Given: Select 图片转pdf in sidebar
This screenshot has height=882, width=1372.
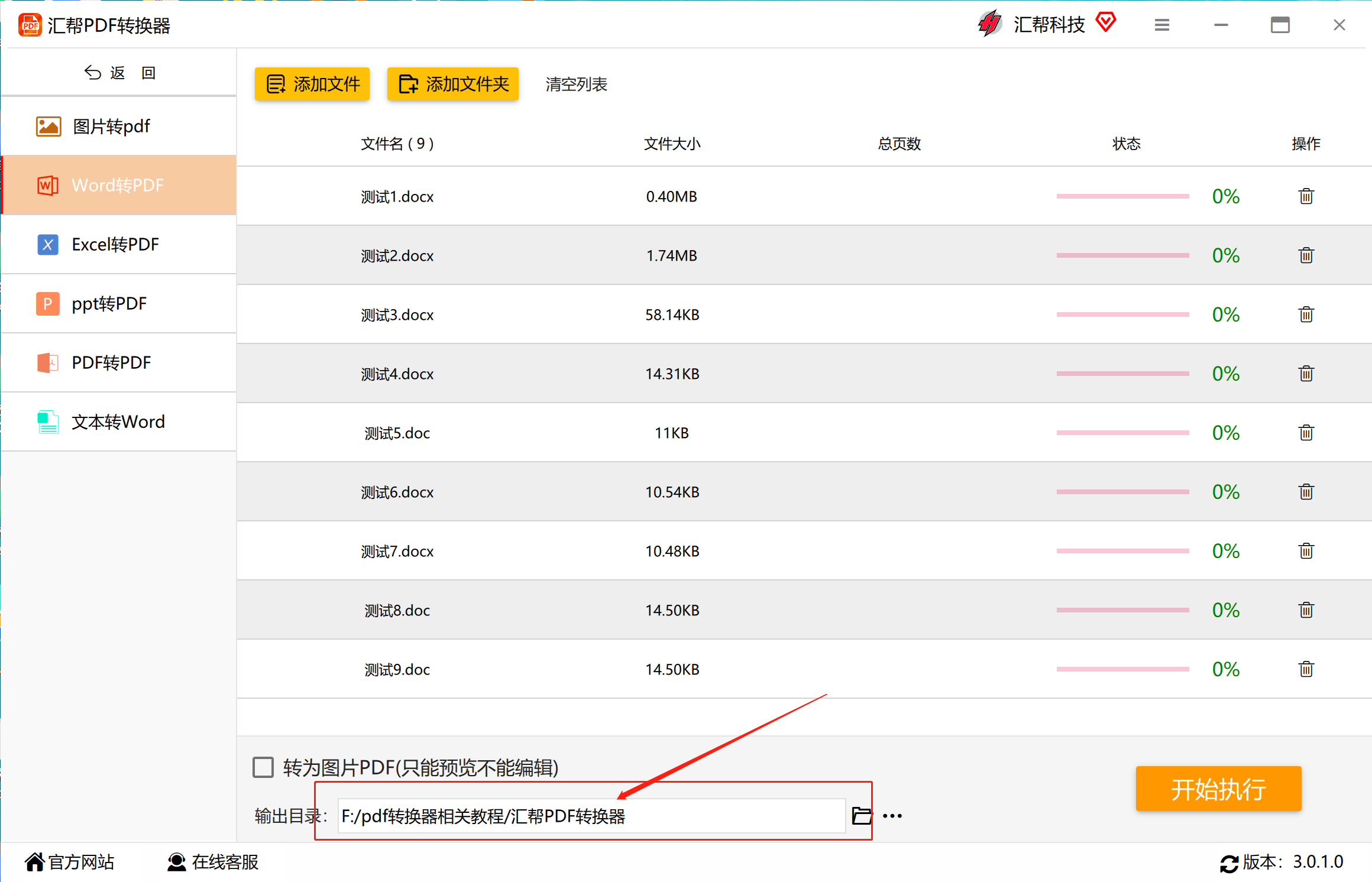Looking at the screenshot, I should [x=119, y=127].
